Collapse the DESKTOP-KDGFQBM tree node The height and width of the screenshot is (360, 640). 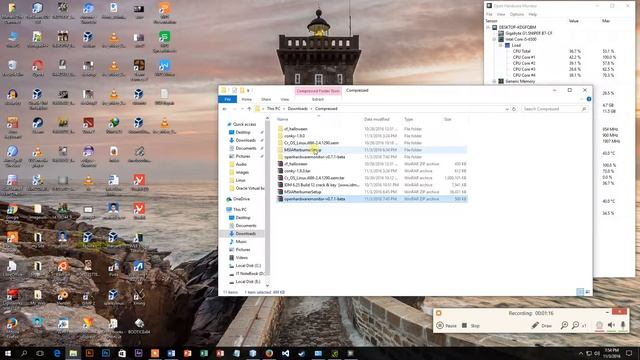point(488,27)
